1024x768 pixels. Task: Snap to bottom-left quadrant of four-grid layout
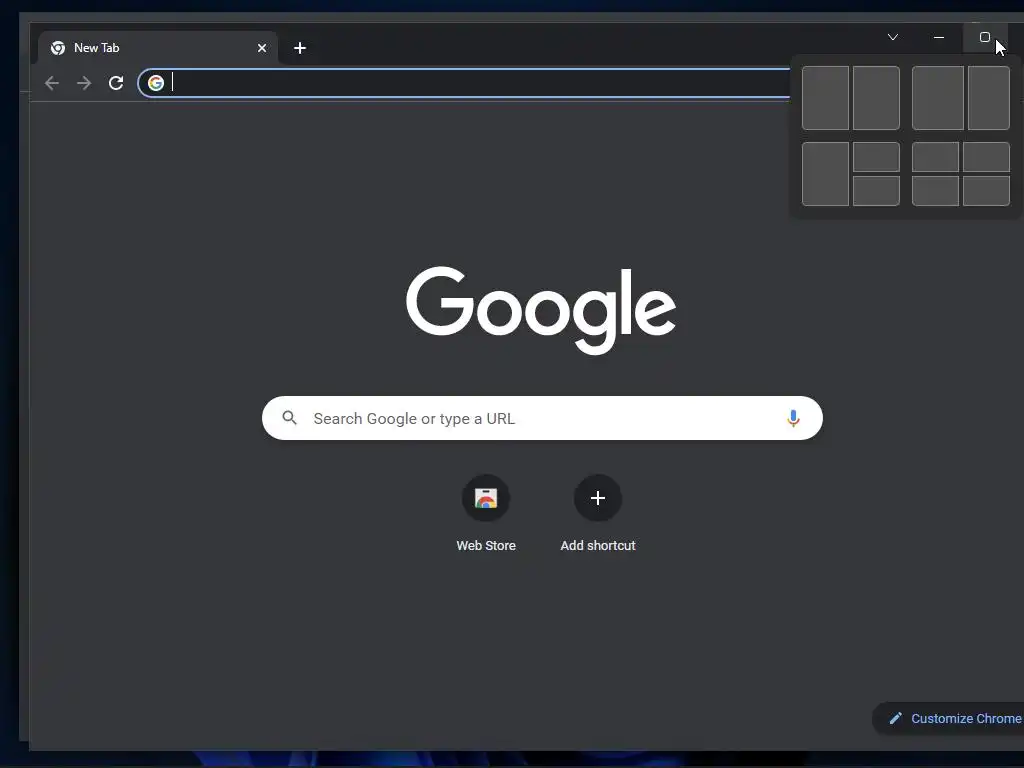click(935, 191)
